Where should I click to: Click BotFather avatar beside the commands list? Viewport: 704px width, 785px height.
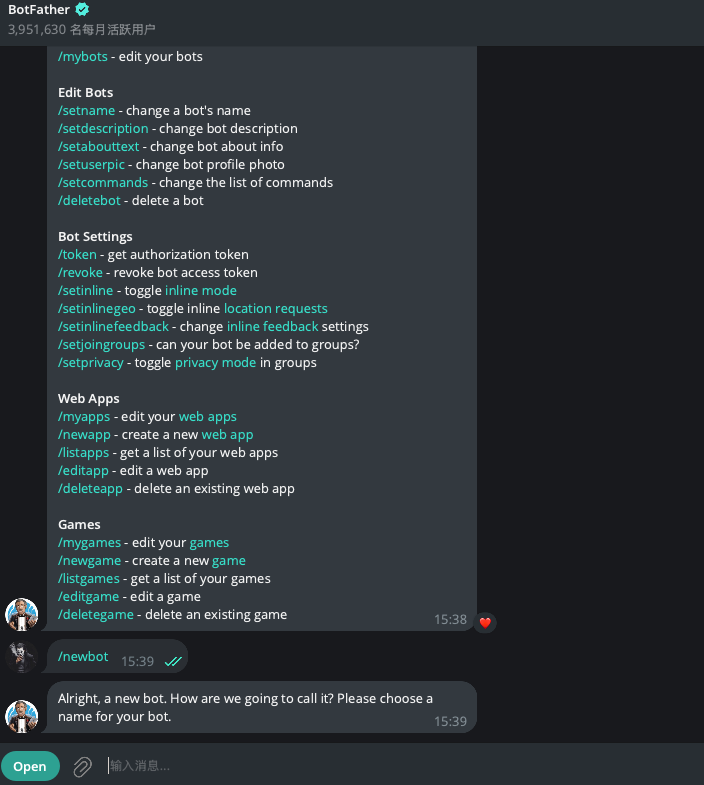[22, 614]
